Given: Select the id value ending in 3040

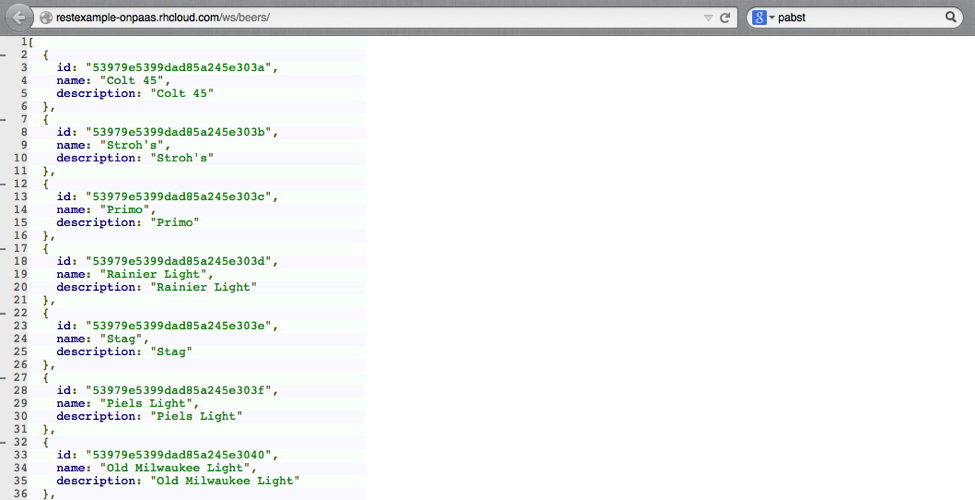Looking at the screenshot, I should tap(179, 455).
